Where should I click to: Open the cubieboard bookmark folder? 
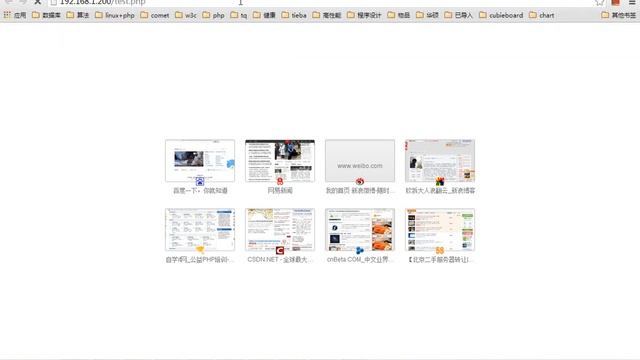[501, 15]
